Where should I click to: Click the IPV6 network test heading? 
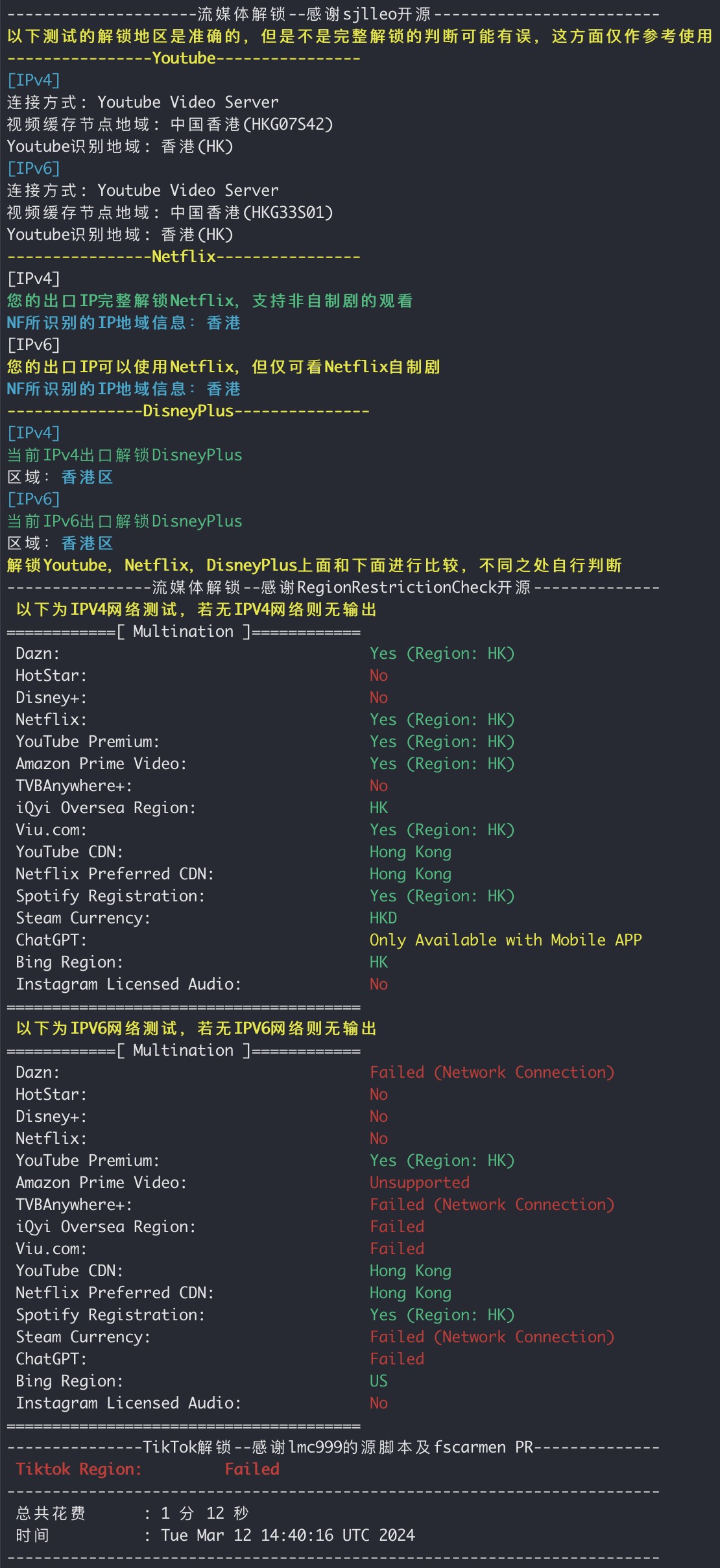click(x=196, y=1028)
